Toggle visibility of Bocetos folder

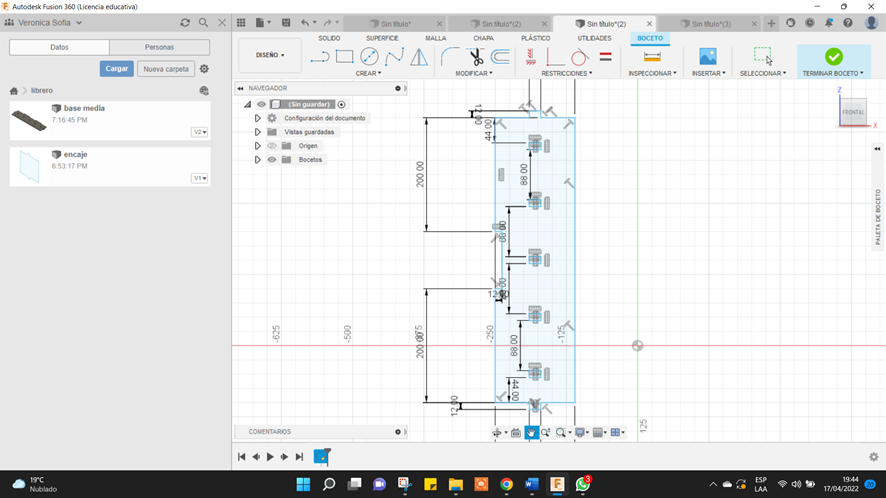pos(272,160)
